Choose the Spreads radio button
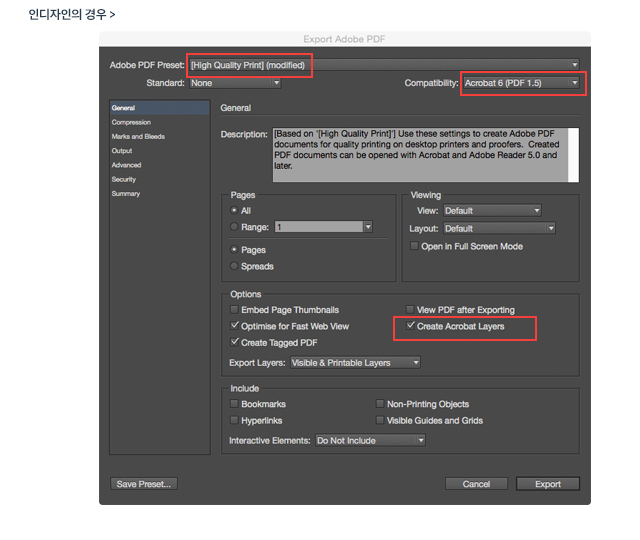640x540 pixels. pos(234,266)
